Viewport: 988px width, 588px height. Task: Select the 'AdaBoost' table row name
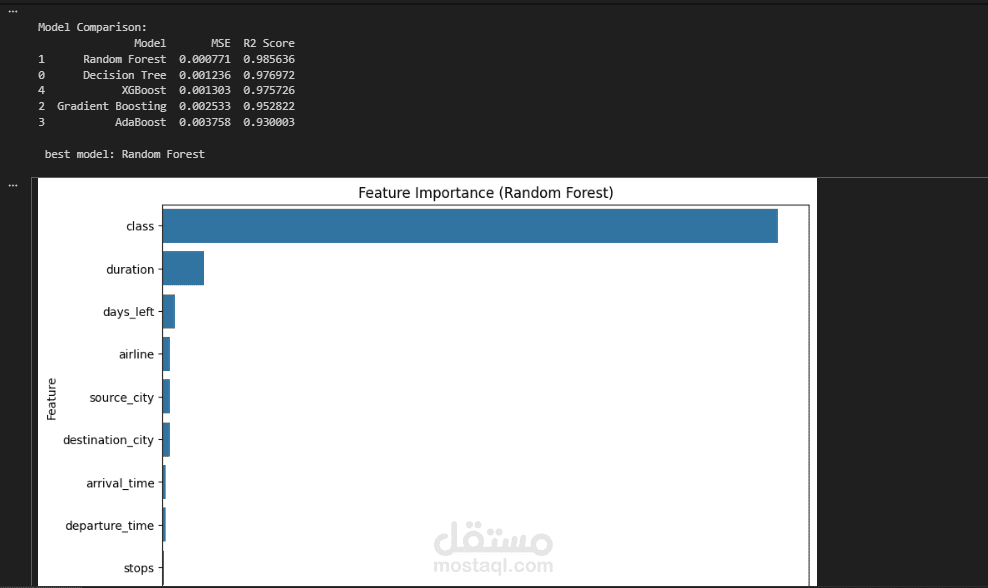(141, 122)
